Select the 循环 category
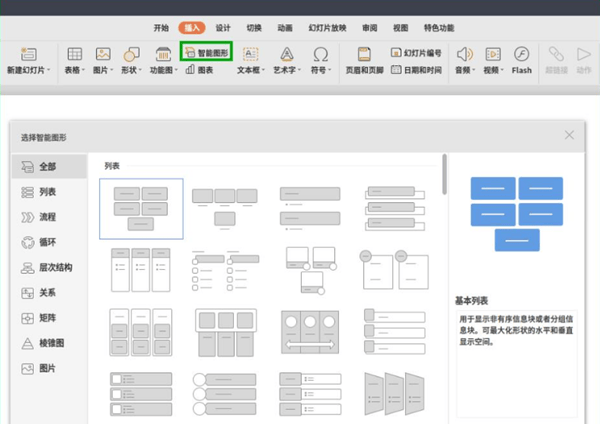The image size is (600, 424). (x=49, y=242)
